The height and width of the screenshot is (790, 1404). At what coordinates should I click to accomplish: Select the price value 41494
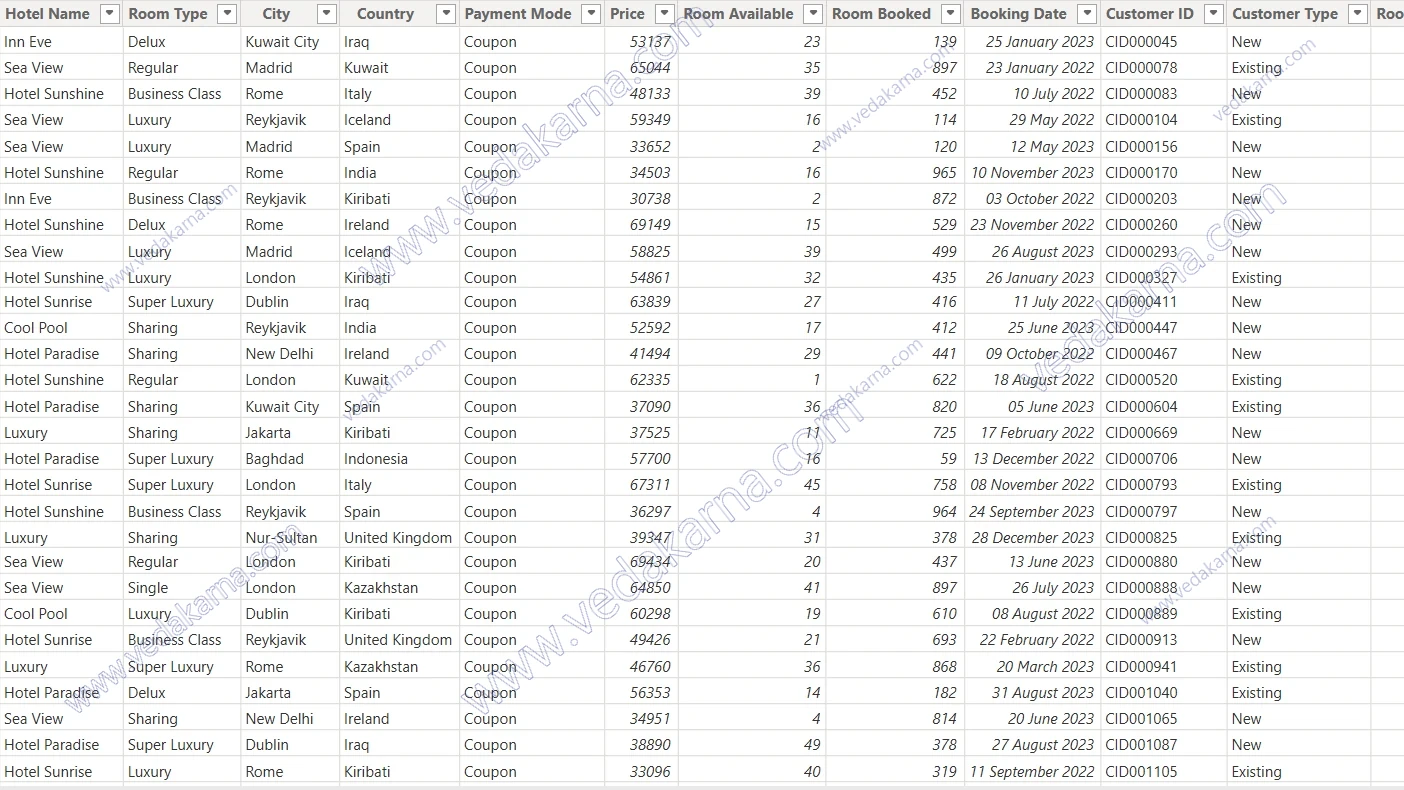click(x=650, y=354)
